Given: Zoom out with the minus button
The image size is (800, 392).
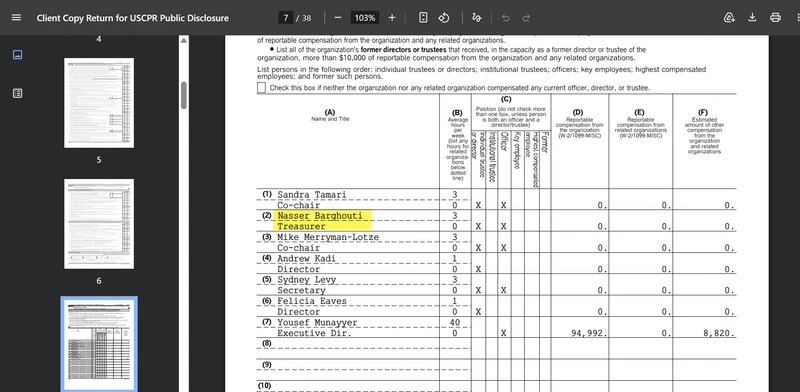Looking at the screenshot, I should pos(338,17).
